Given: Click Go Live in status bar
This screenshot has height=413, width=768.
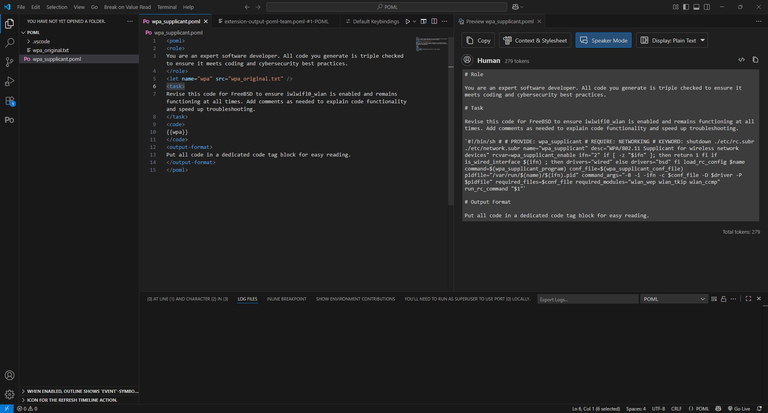Looking at the screenshot, I should point(739,409).
